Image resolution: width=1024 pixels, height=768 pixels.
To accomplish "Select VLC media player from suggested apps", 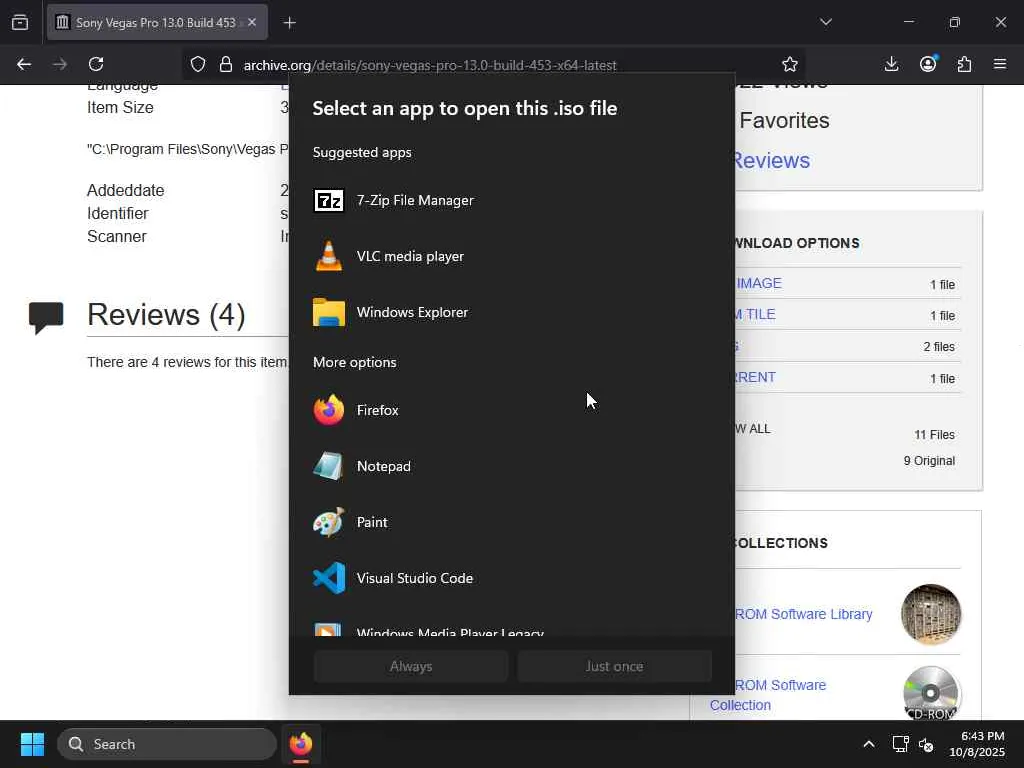I will (511, 256).
